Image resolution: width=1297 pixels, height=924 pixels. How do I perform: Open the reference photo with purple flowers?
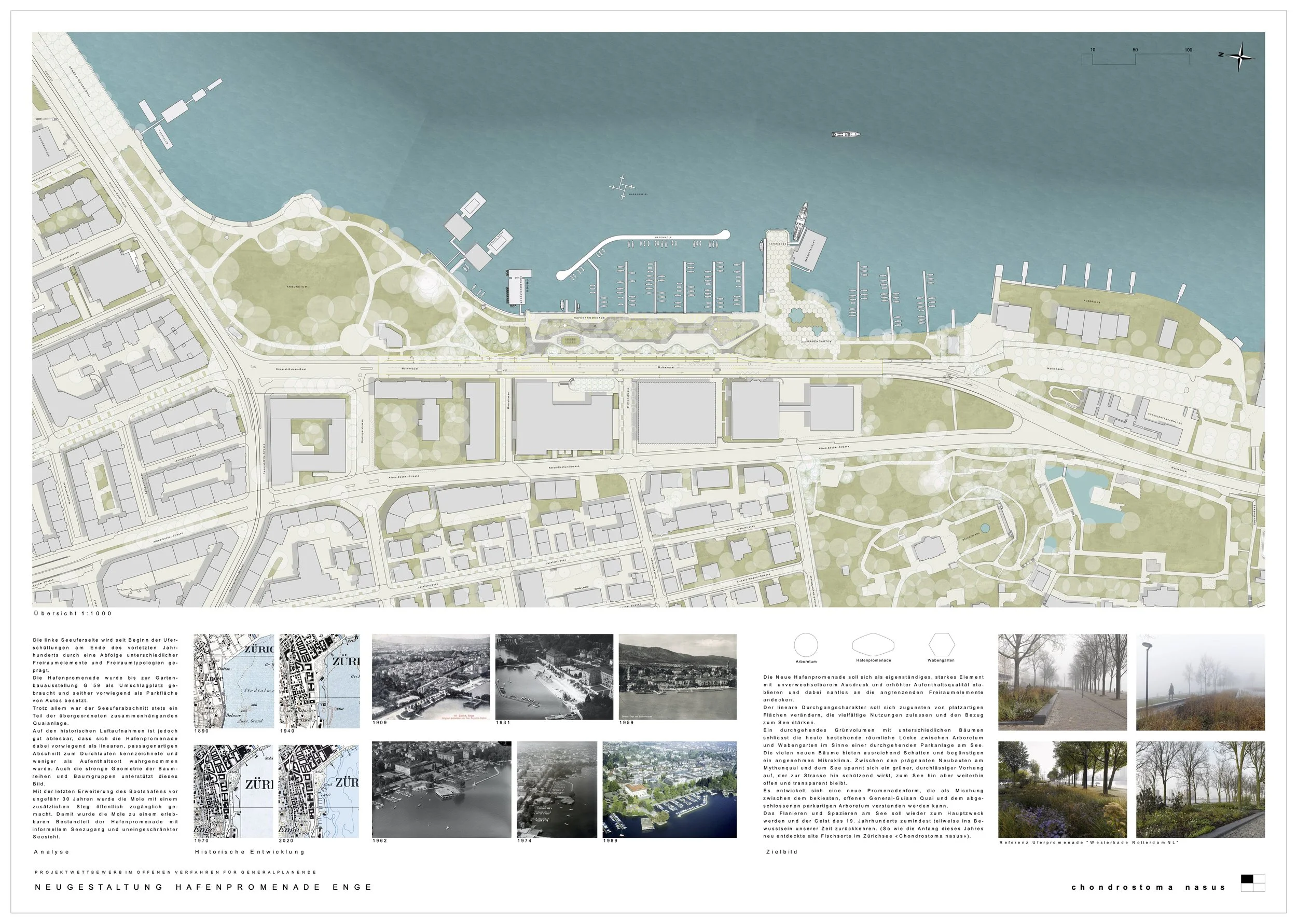[1063, 789]
